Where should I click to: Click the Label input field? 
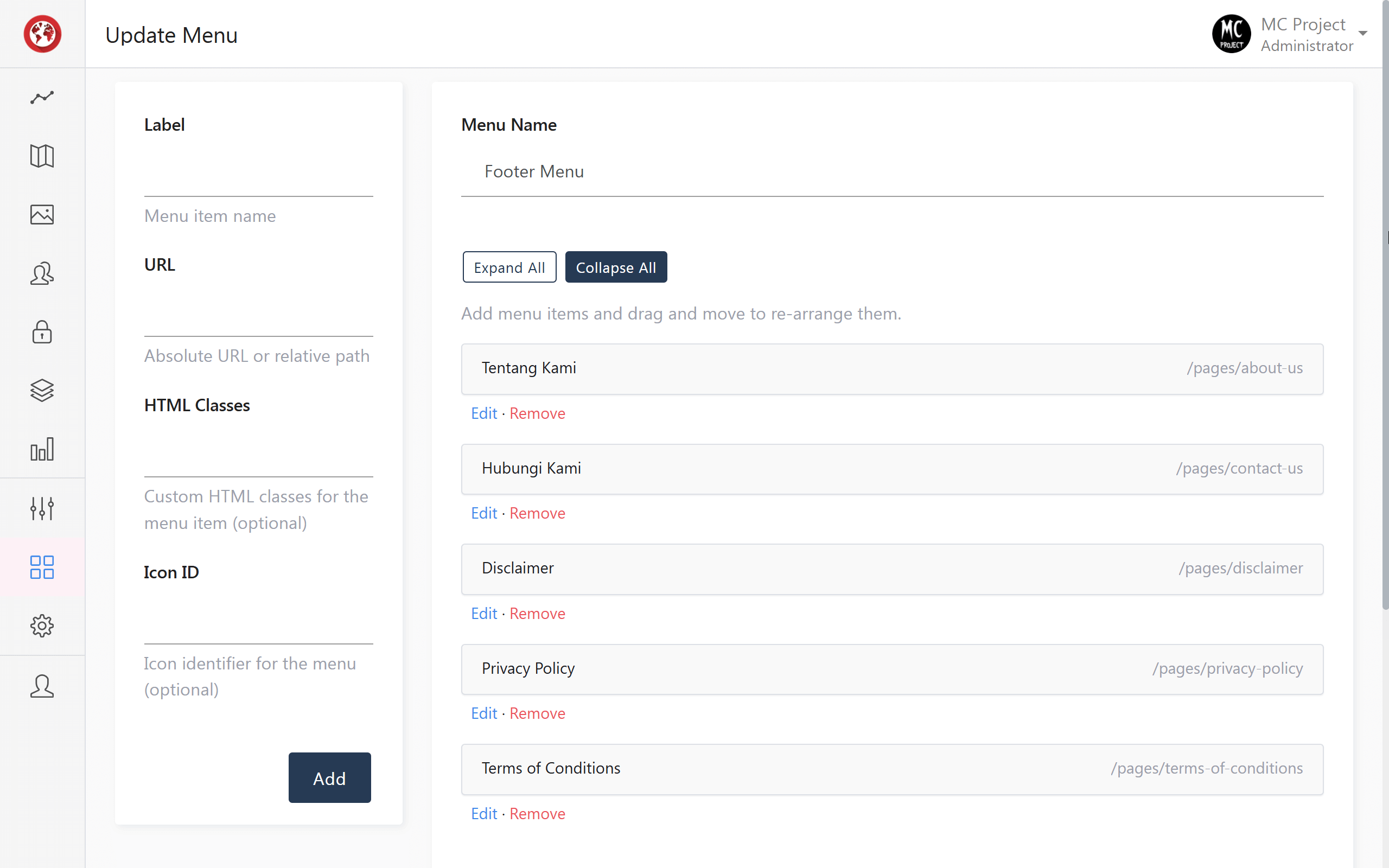(258, 172)
